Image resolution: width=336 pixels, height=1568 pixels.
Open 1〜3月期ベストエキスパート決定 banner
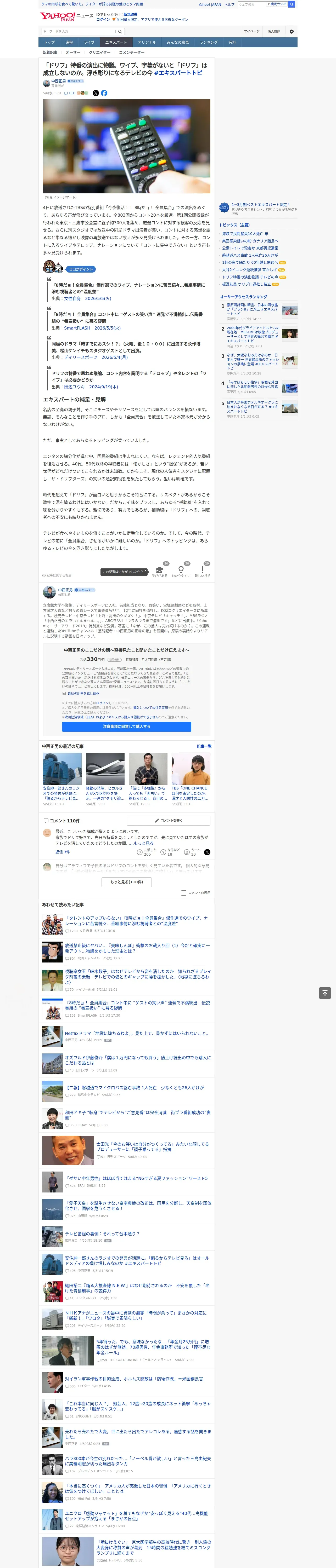coord(259,208)
